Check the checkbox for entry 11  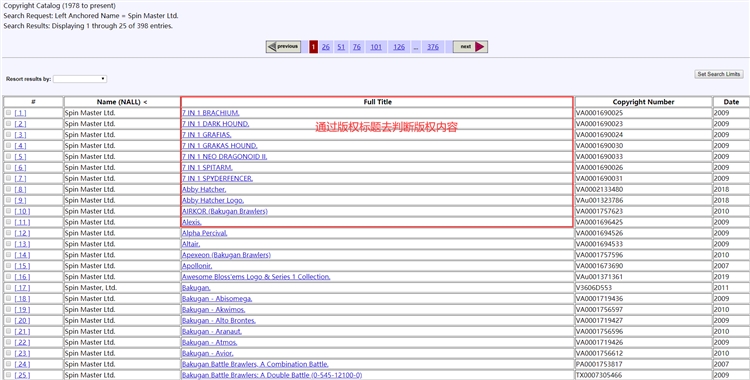[x=8, y=222]
